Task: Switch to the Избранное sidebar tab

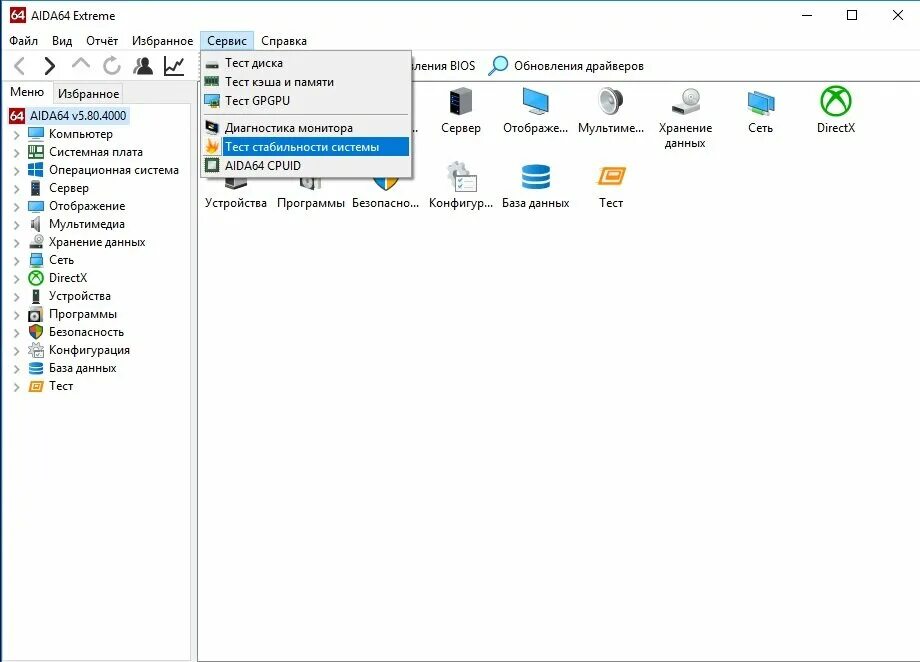Action: point(88,93)
